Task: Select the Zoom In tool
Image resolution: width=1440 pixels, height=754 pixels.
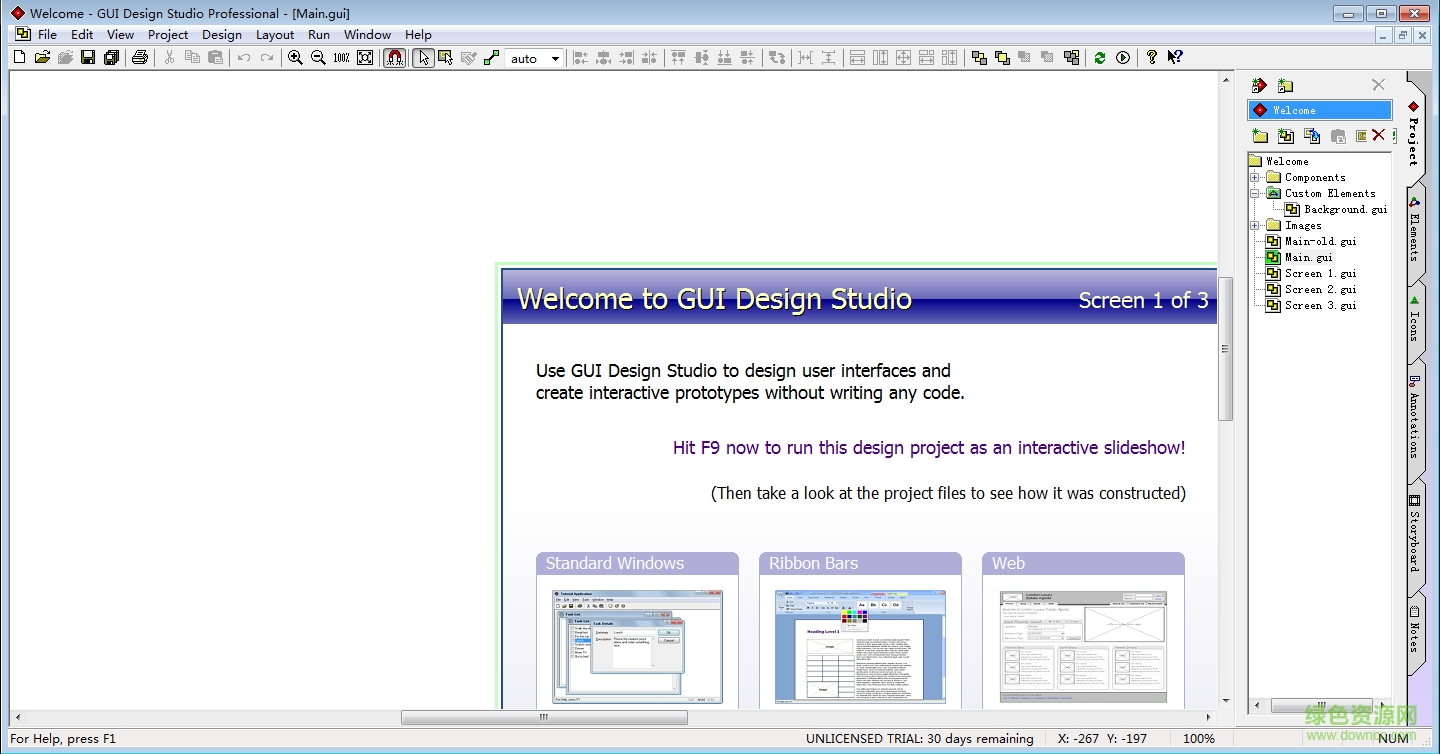Action: click(295, 57)
